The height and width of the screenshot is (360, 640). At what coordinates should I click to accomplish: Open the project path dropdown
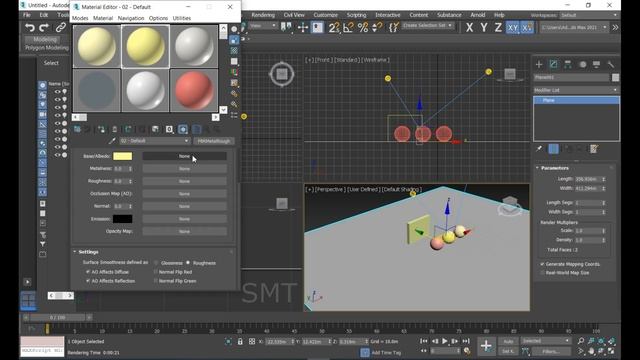(574, 27)
